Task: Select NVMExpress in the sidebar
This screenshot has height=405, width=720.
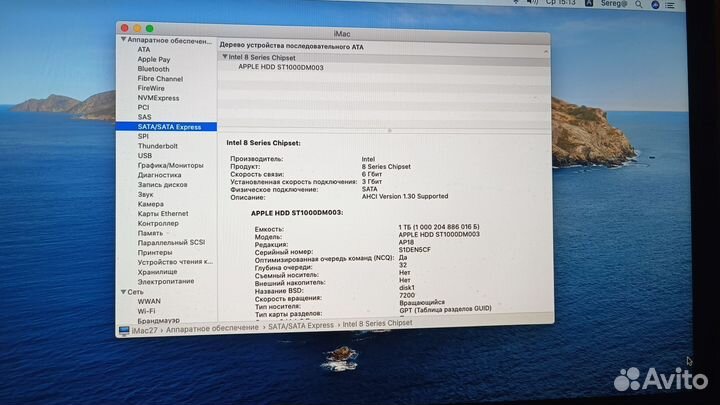Action: [158, 98]
